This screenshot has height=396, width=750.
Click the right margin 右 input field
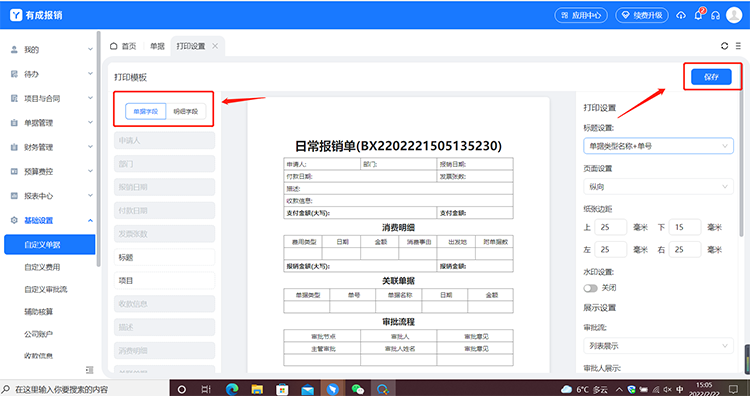point(685,250)
